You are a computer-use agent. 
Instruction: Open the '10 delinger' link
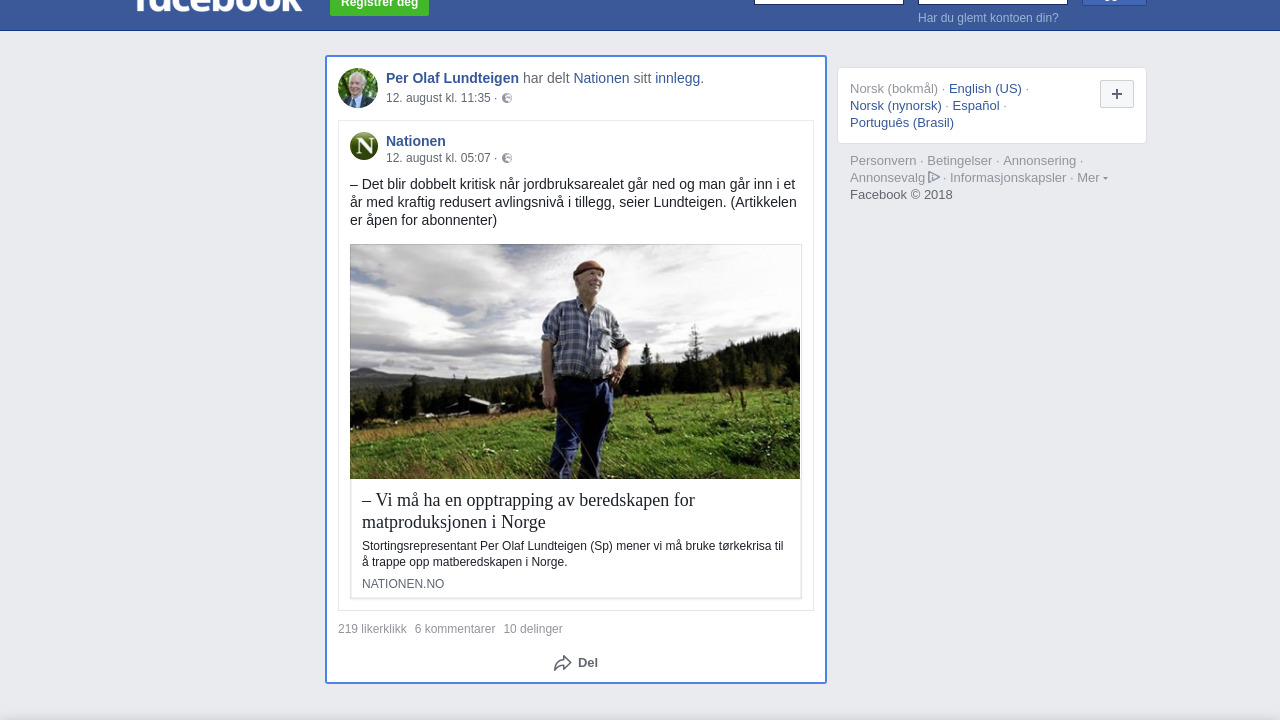tap(533, 629)
